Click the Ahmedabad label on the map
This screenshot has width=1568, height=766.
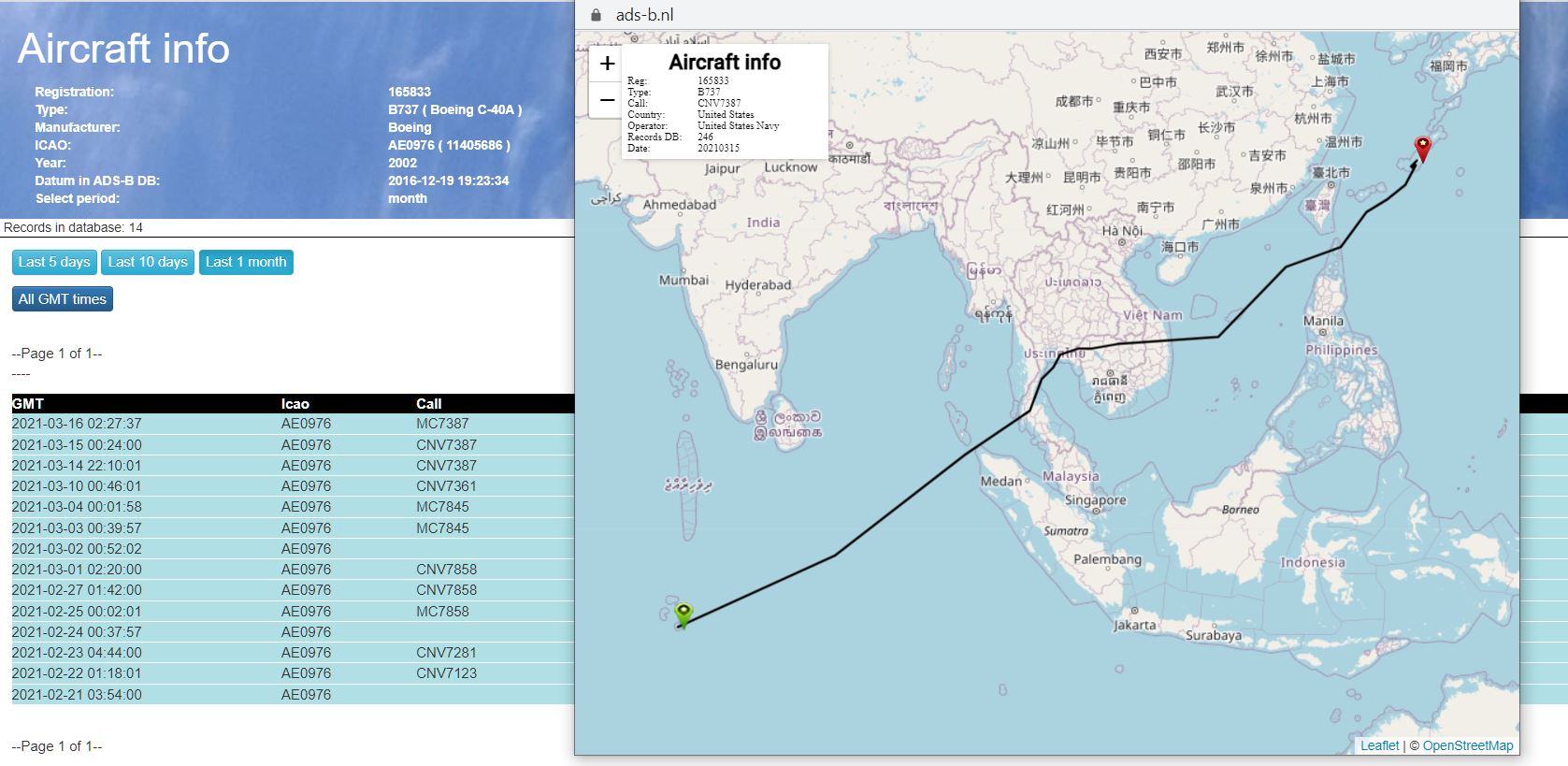(680, 205)
